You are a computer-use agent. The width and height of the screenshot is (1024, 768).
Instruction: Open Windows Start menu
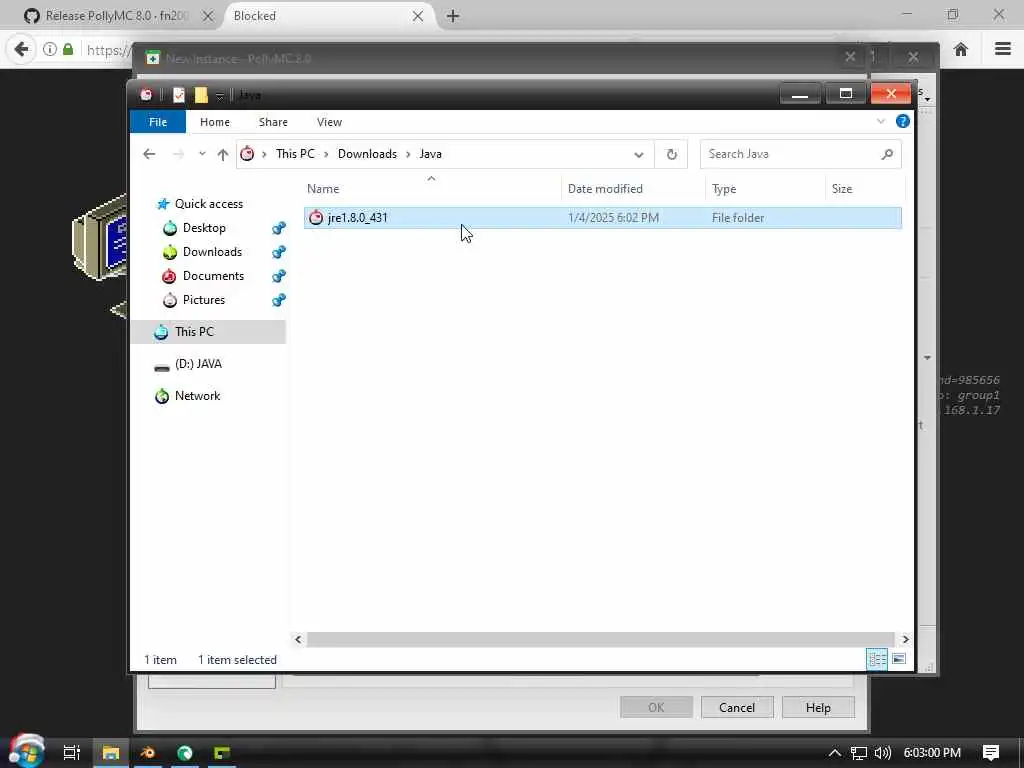tap(26, 752)
